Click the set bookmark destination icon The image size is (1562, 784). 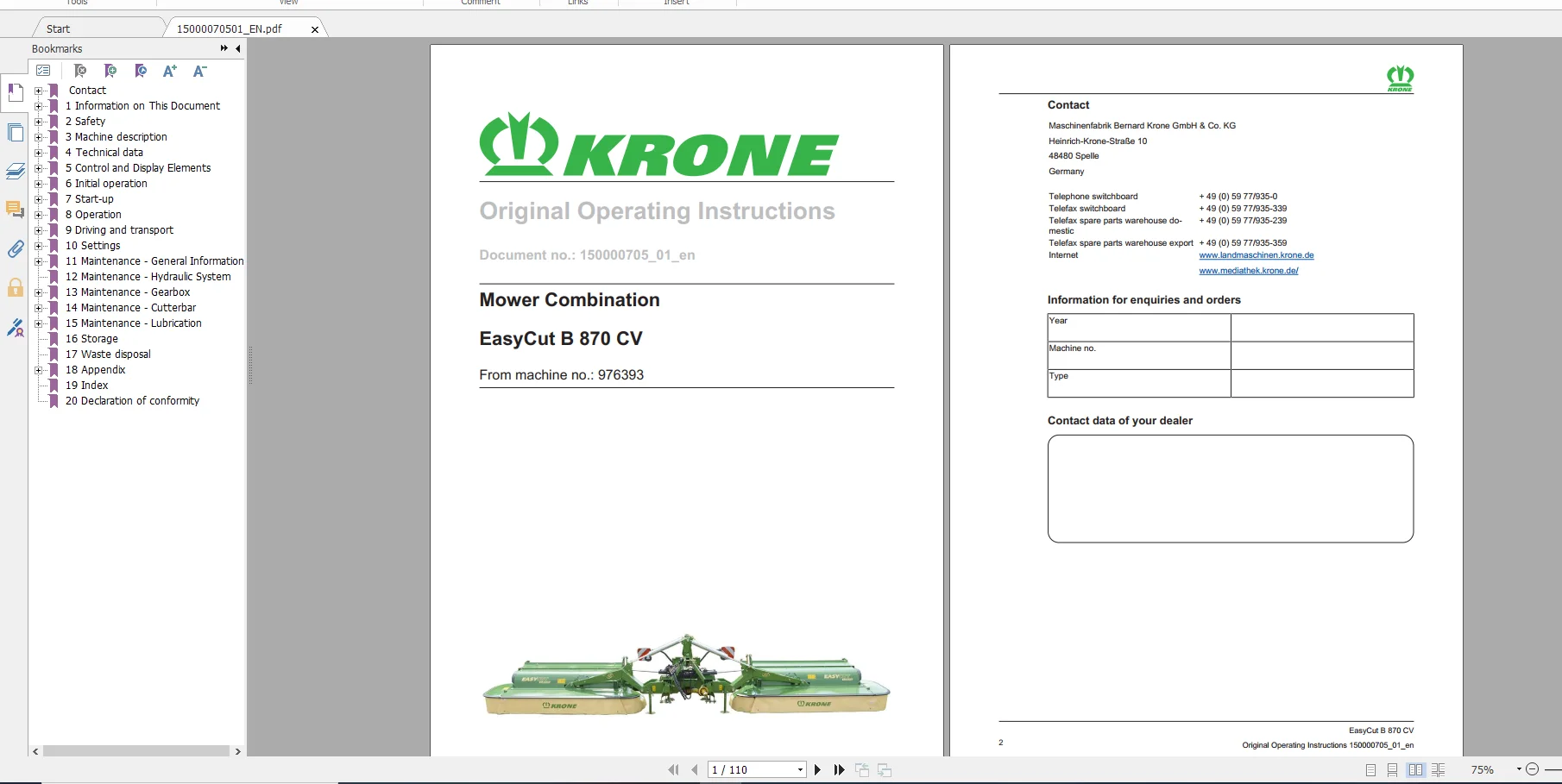click(141, 71)
